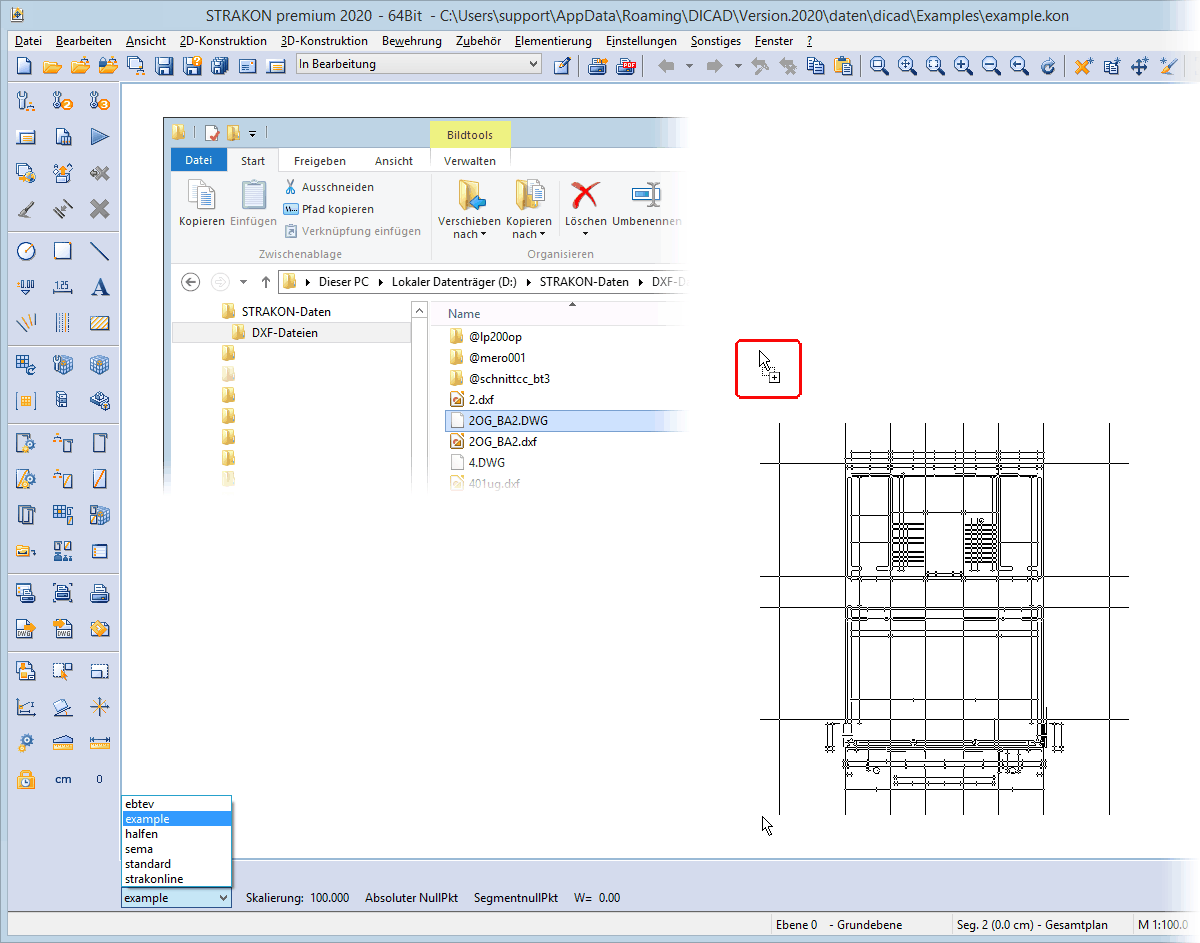
Task: Select the file '2OG_BA2.dxf'
Action: (x=502, y=442)
